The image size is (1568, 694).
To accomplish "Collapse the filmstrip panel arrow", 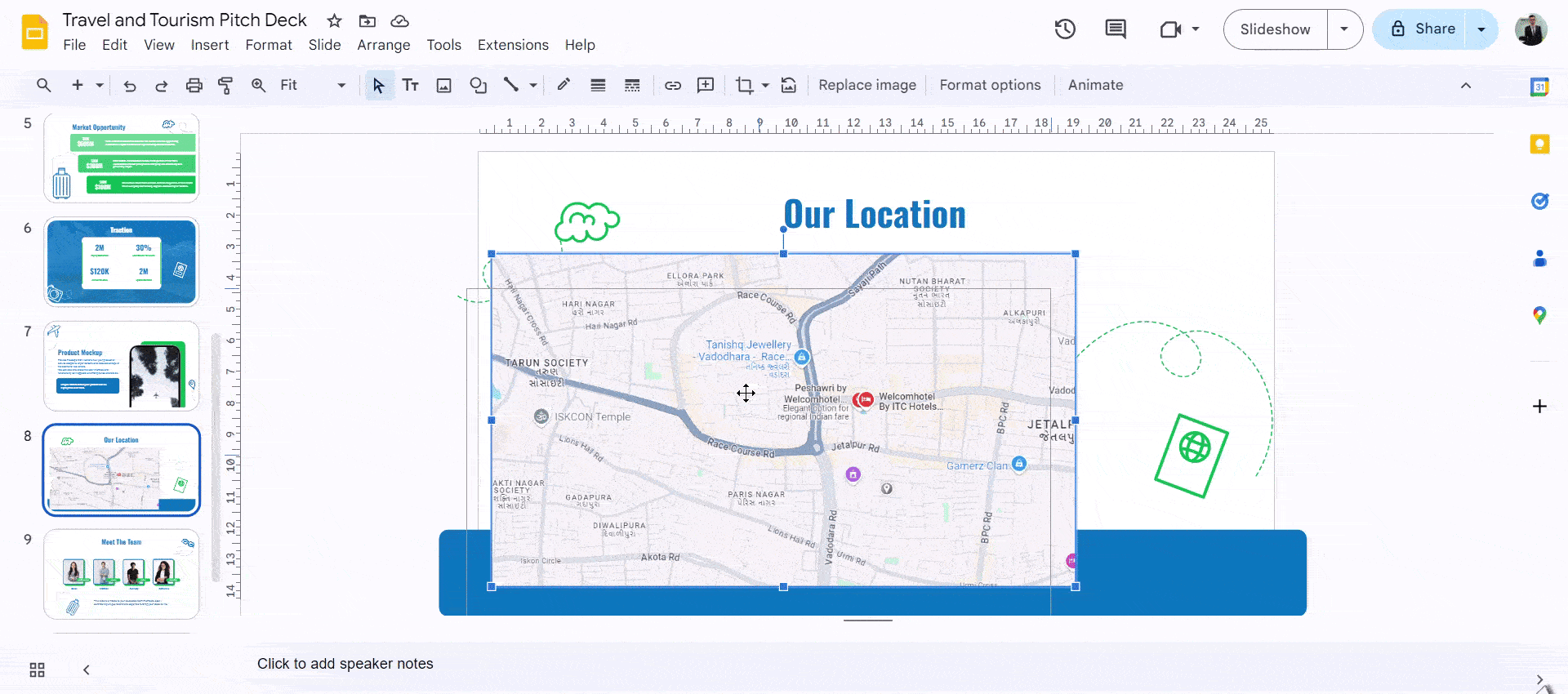I will coord(87,670).
